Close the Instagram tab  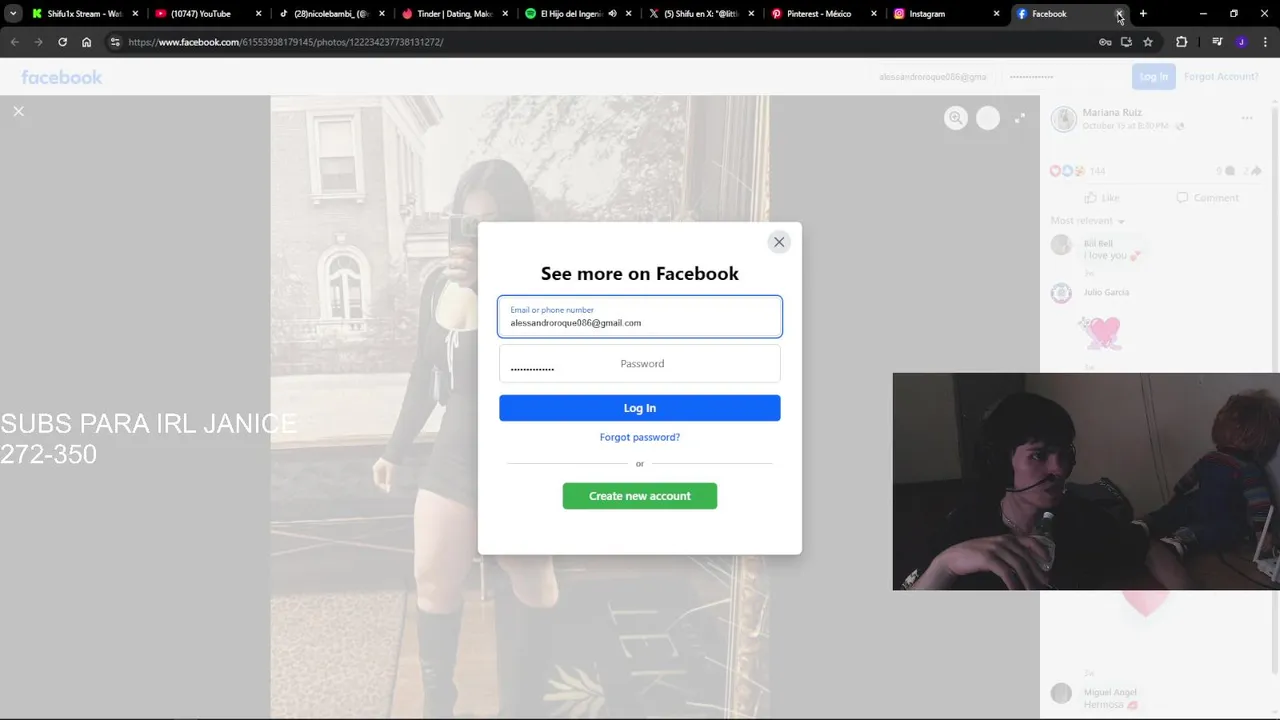996,14
